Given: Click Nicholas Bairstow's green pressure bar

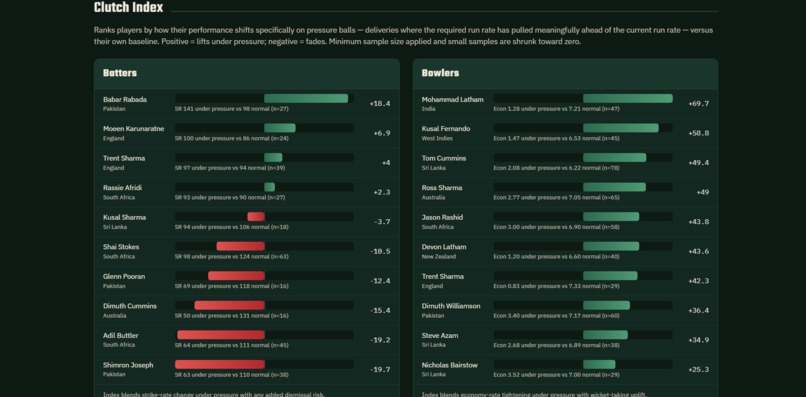Looking at the screenshot, I should [599, 365].
